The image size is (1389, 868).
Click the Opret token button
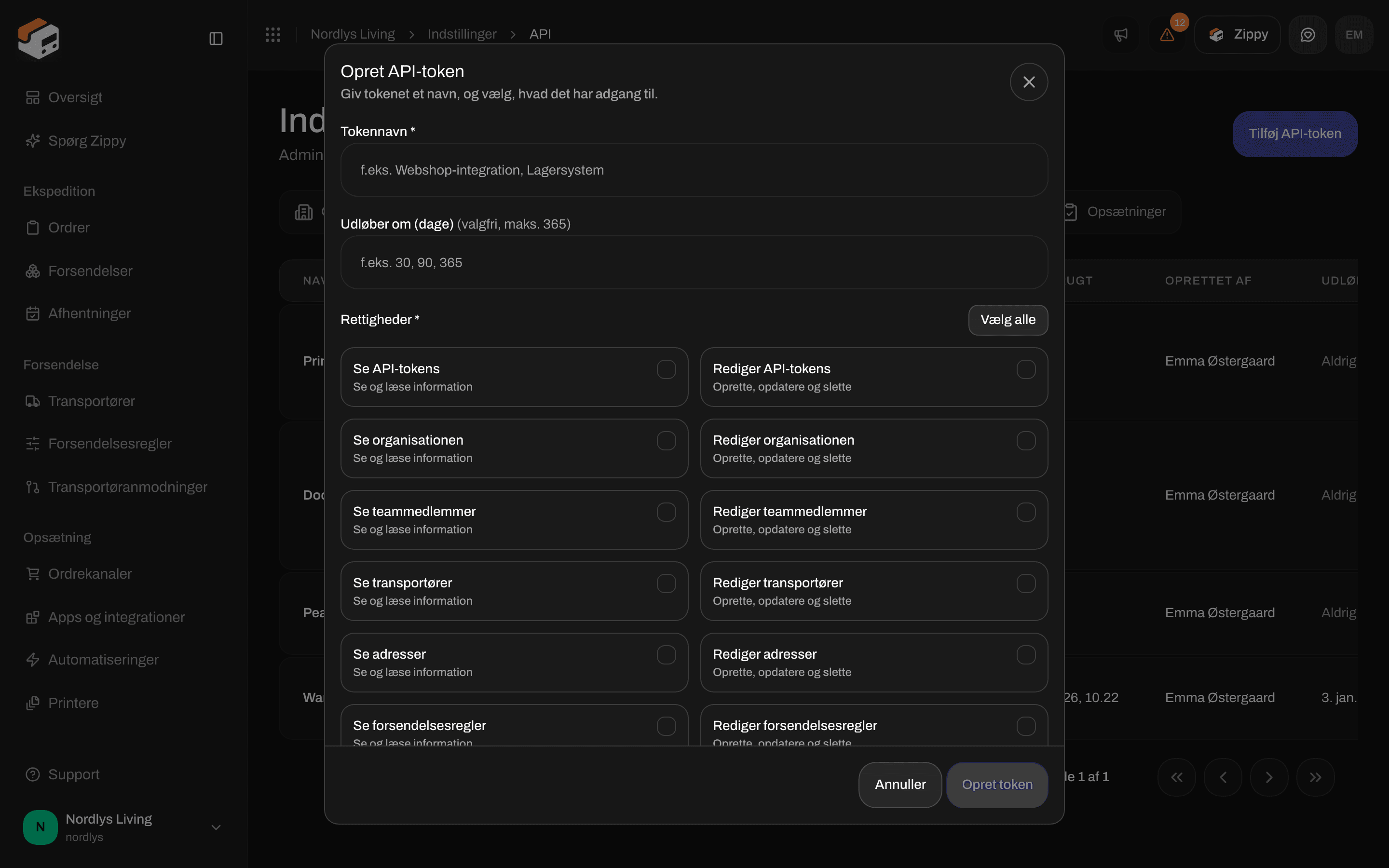point(997,785)
